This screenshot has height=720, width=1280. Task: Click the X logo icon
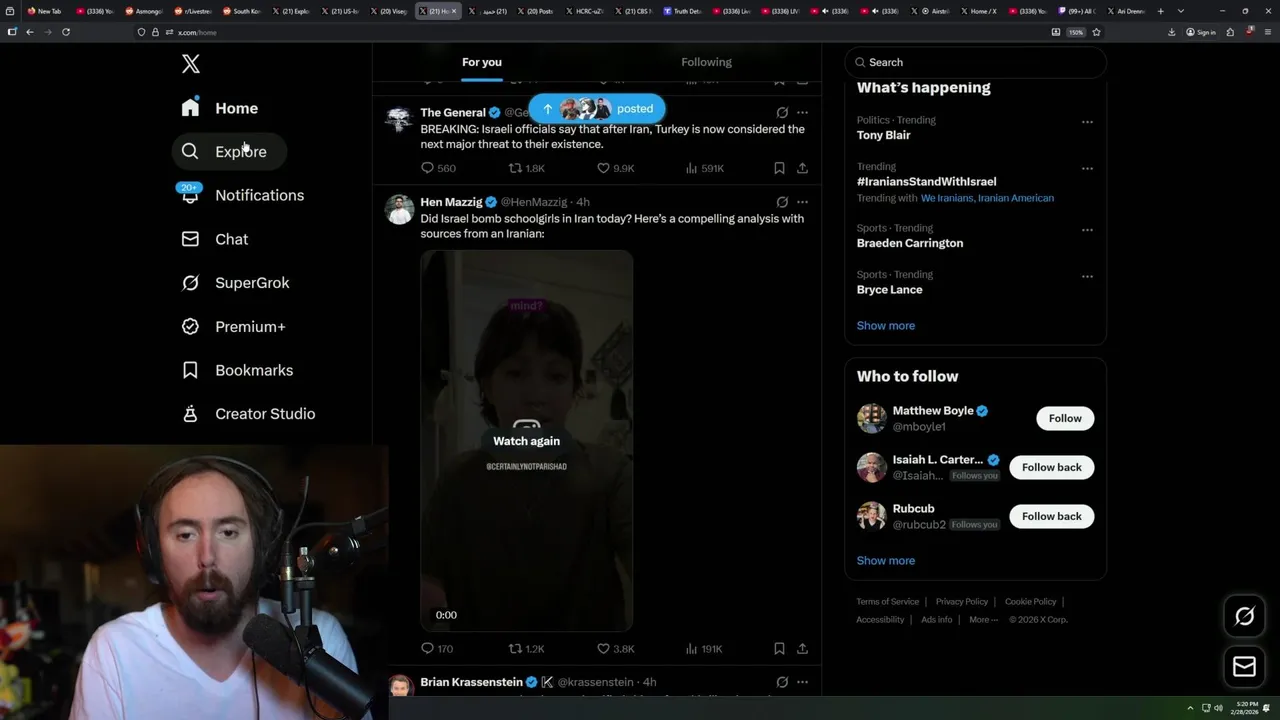pos(191,64)
